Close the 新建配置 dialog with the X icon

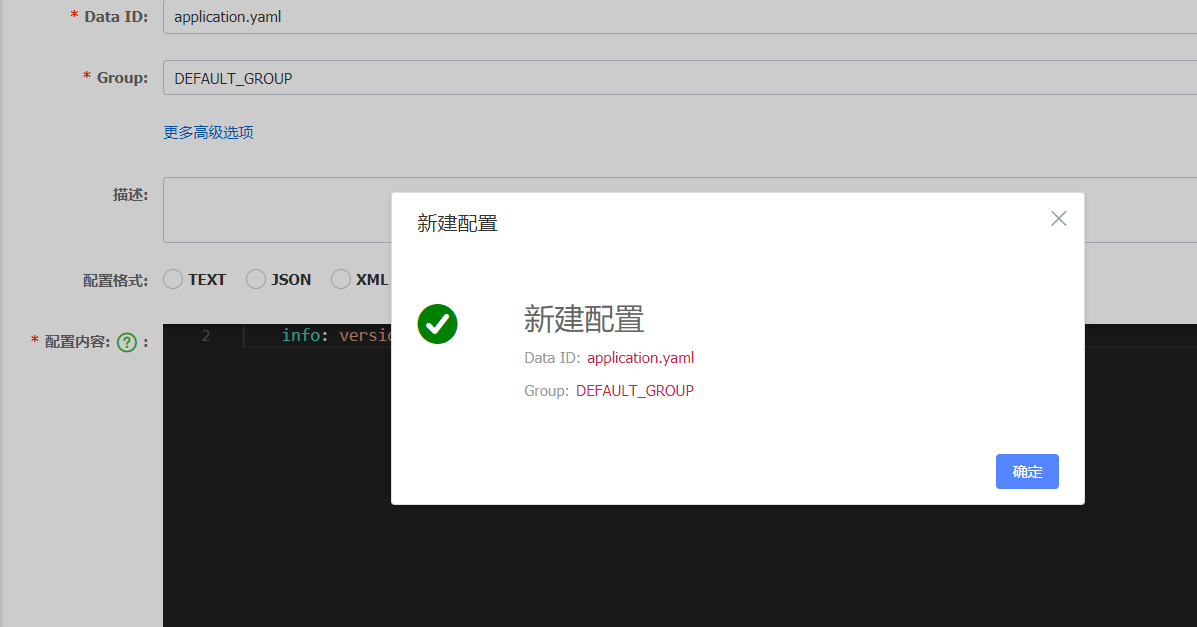(1058, 218)
